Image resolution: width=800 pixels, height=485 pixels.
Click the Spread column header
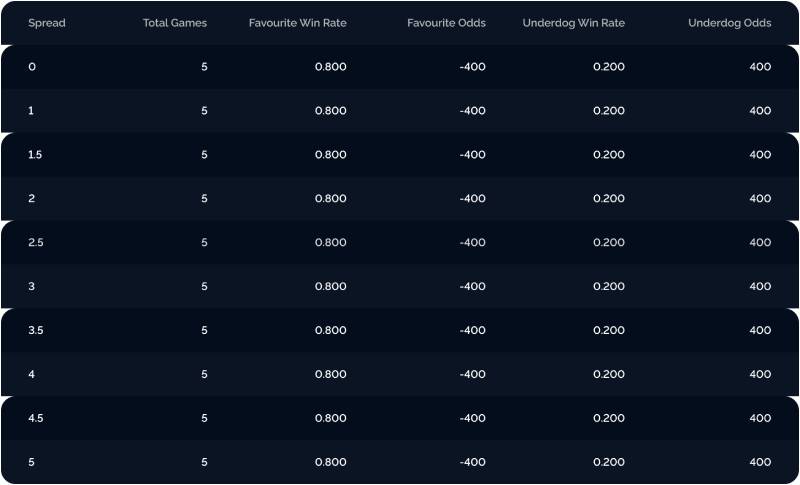(x=47, y=23)
